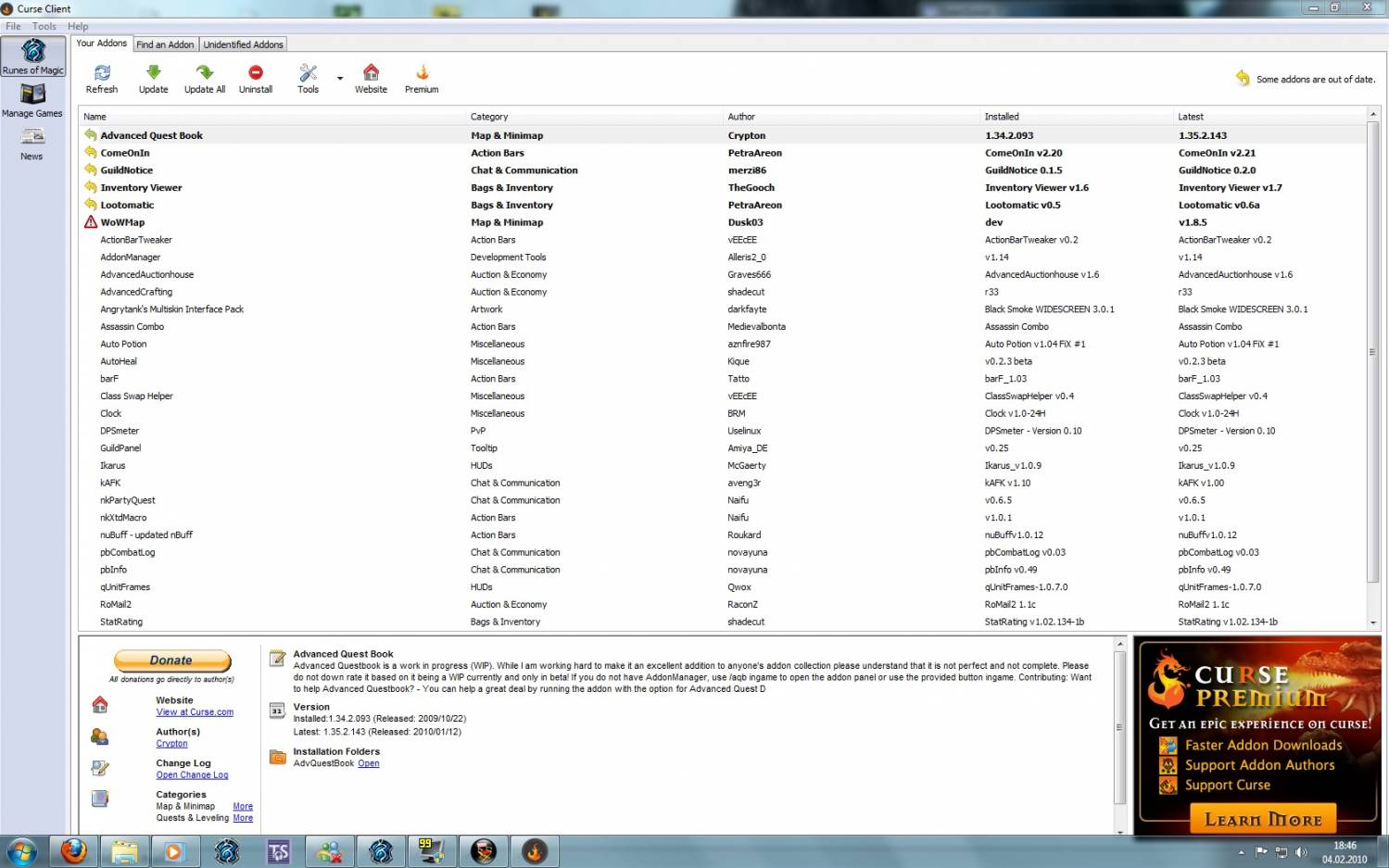The image size is (1389, 868).
Task: Click the Author(s) people icon
Action: point(100,736)
